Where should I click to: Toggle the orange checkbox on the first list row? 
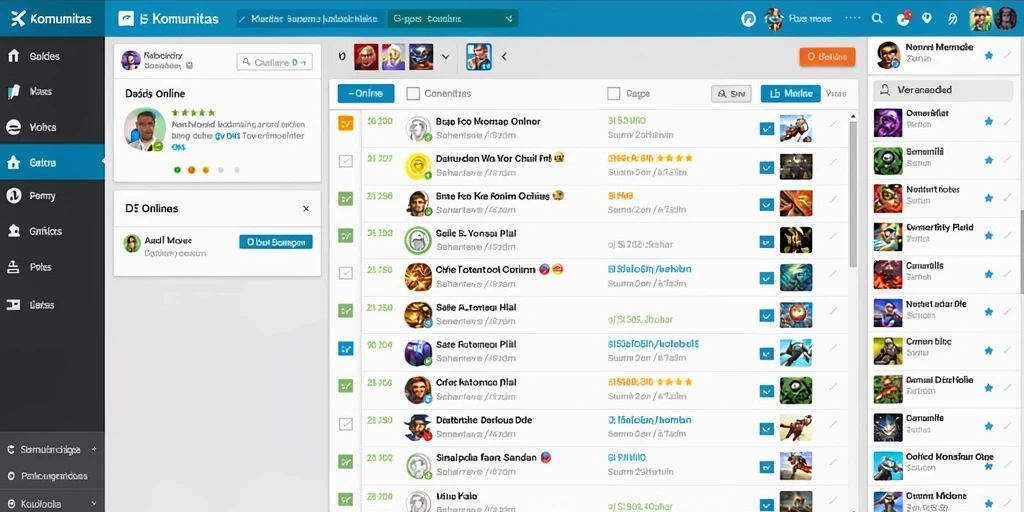[x=345, y=123]
